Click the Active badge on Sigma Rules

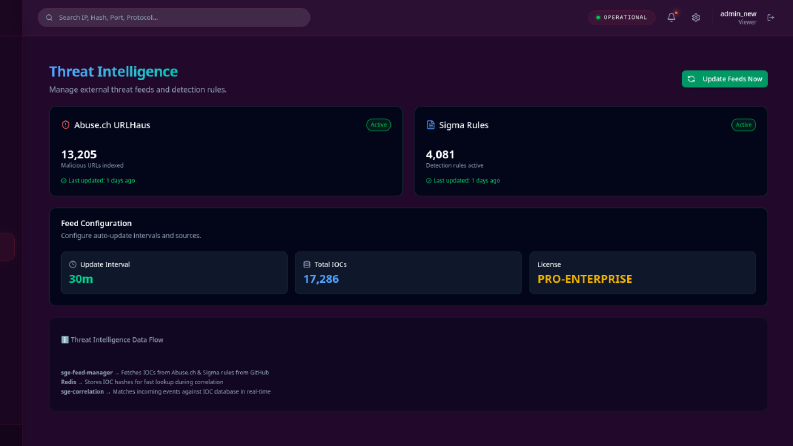tap(743, 125)
